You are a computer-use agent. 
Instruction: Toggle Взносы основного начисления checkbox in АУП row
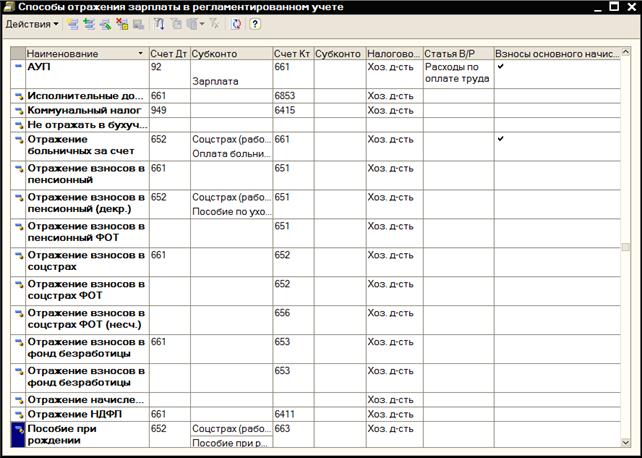(x=502, y=67)
